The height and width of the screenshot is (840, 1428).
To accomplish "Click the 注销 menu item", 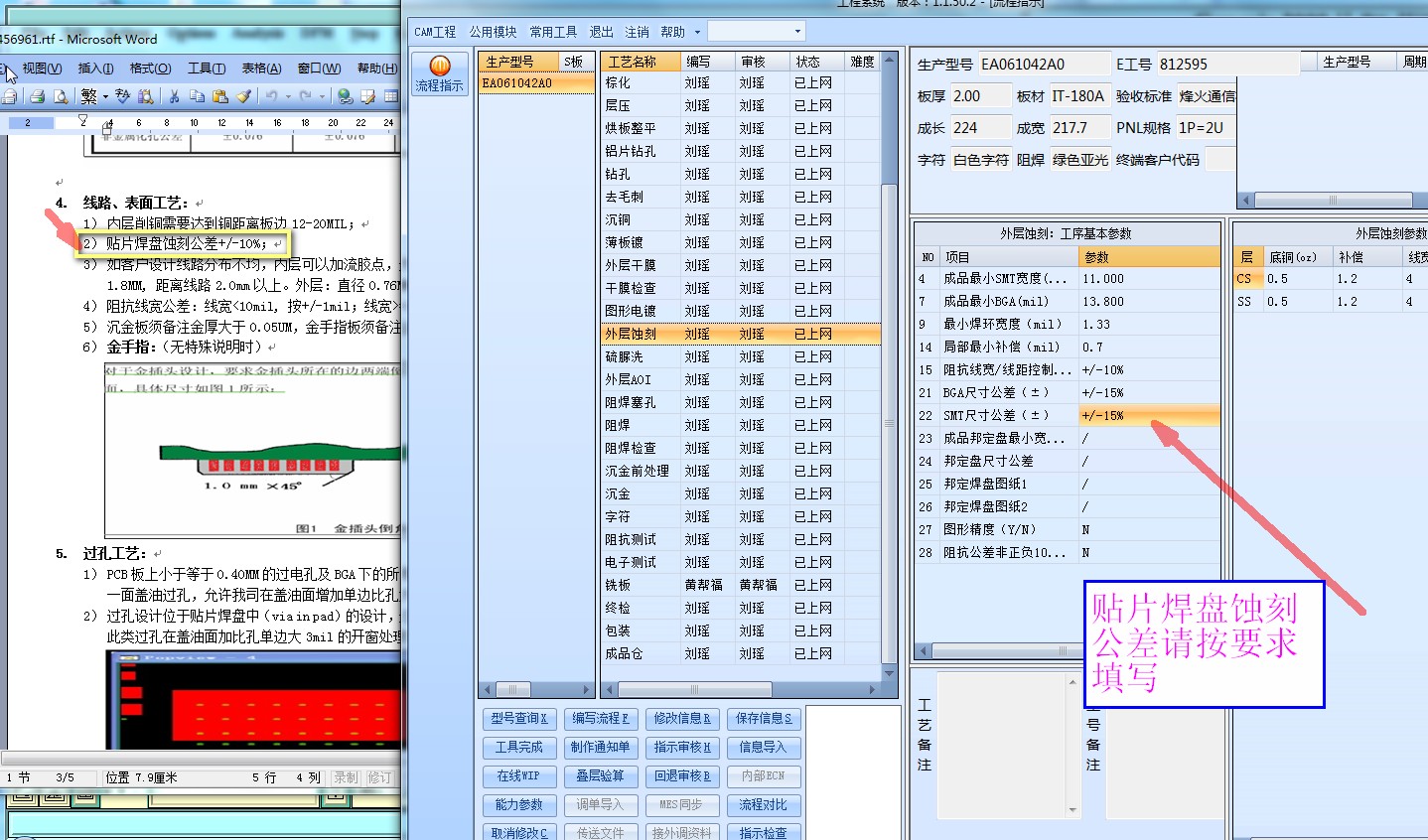I will (x=637, y=32).
